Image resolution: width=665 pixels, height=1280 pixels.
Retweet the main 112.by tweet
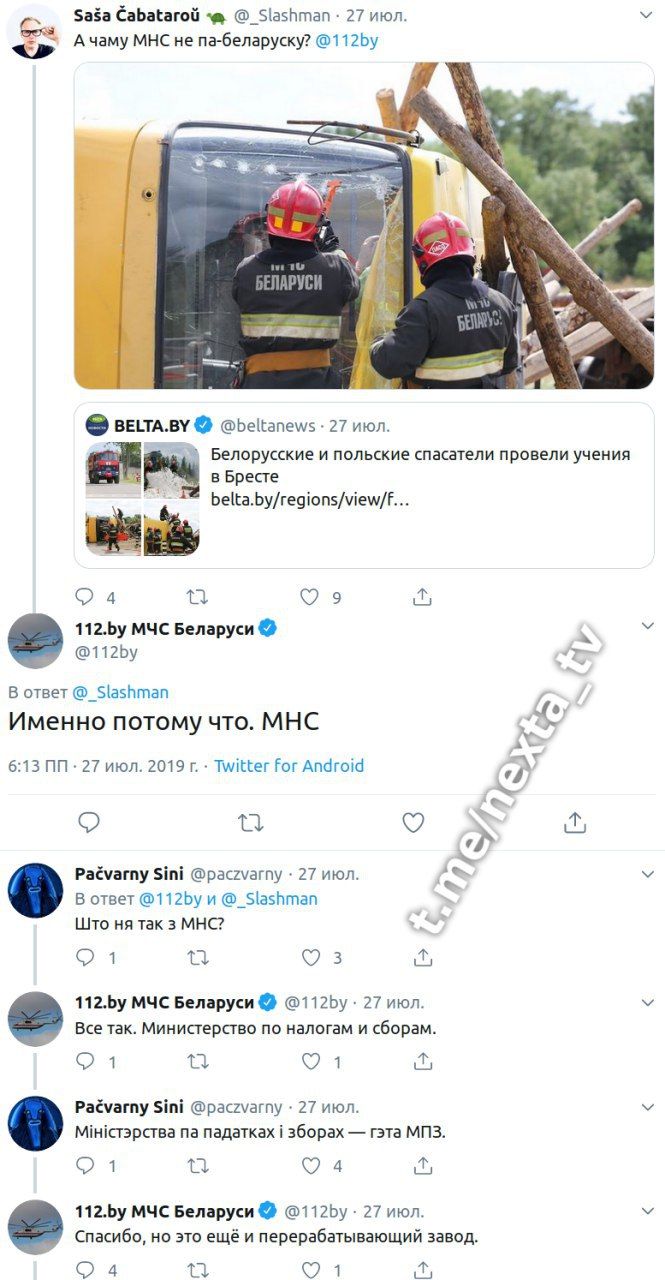click(251, 822)
